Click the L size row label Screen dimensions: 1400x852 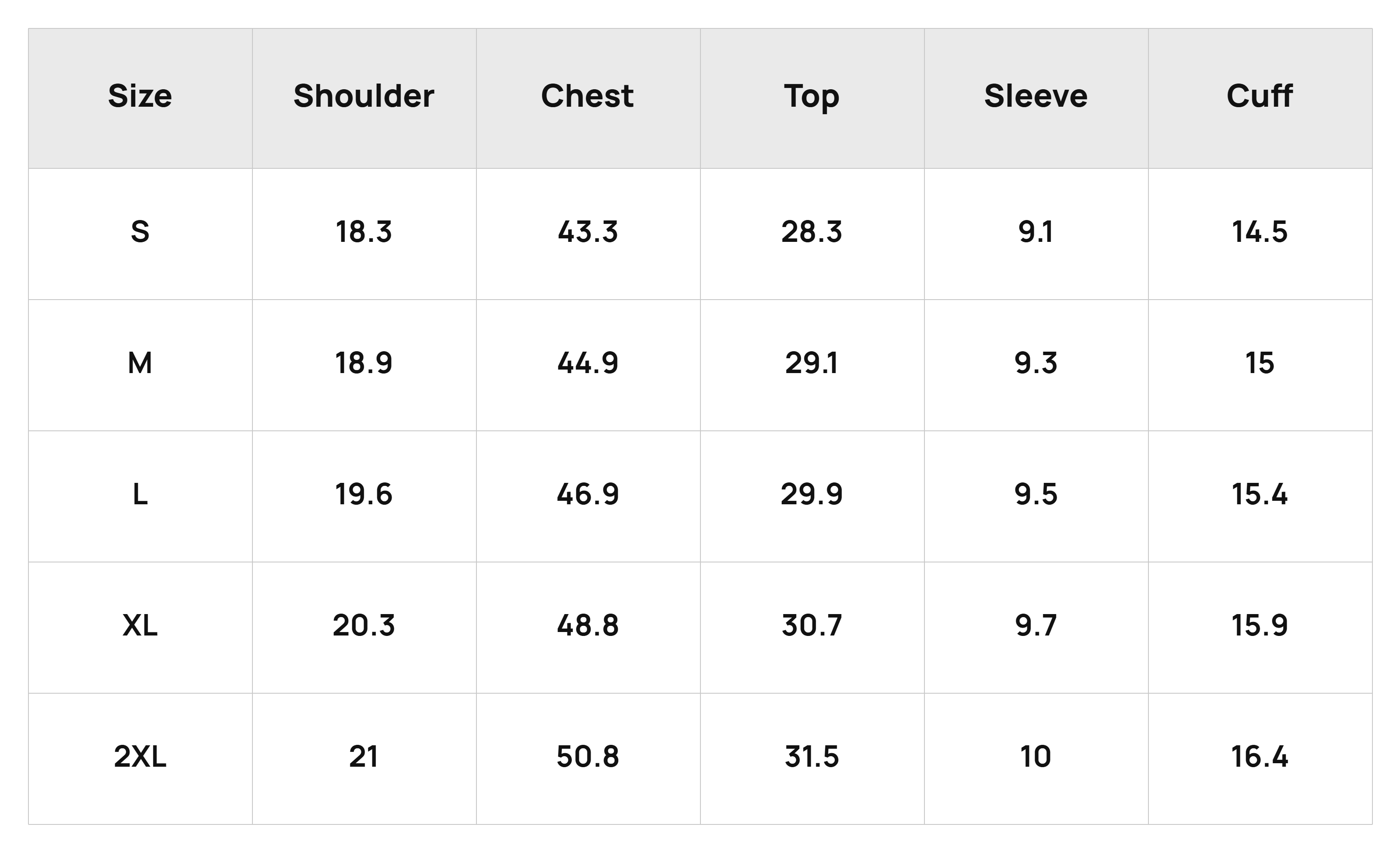(140, 494)
